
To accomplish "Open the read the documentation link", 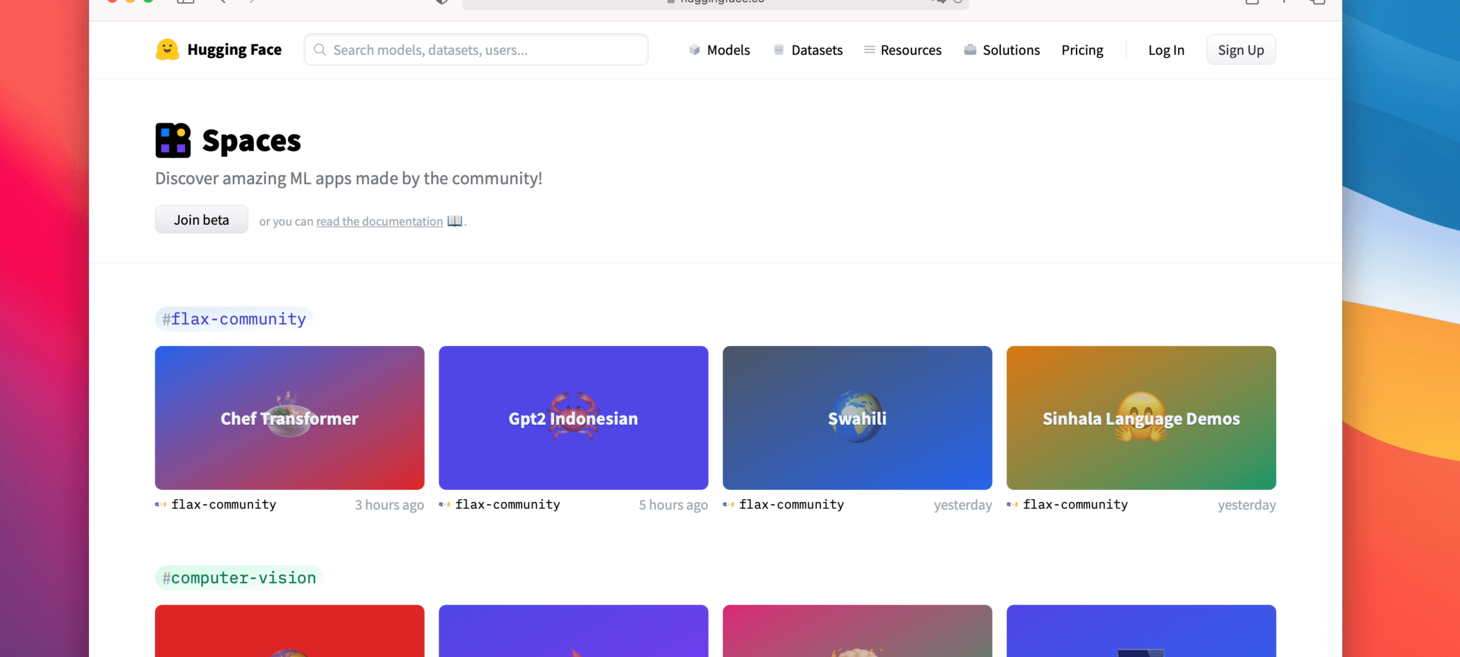I will coord(379,221).
